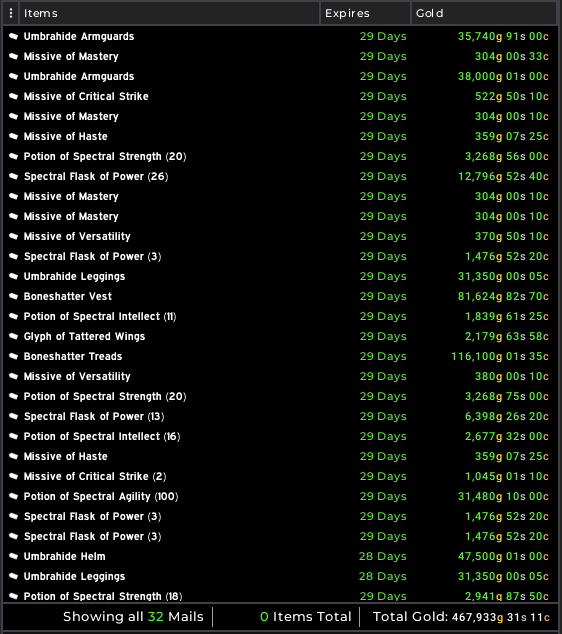Click the 2,941g 87s 50c gold value
This screenshot has width=562, height=634.
pyautogui.click(x=507, y=596)
